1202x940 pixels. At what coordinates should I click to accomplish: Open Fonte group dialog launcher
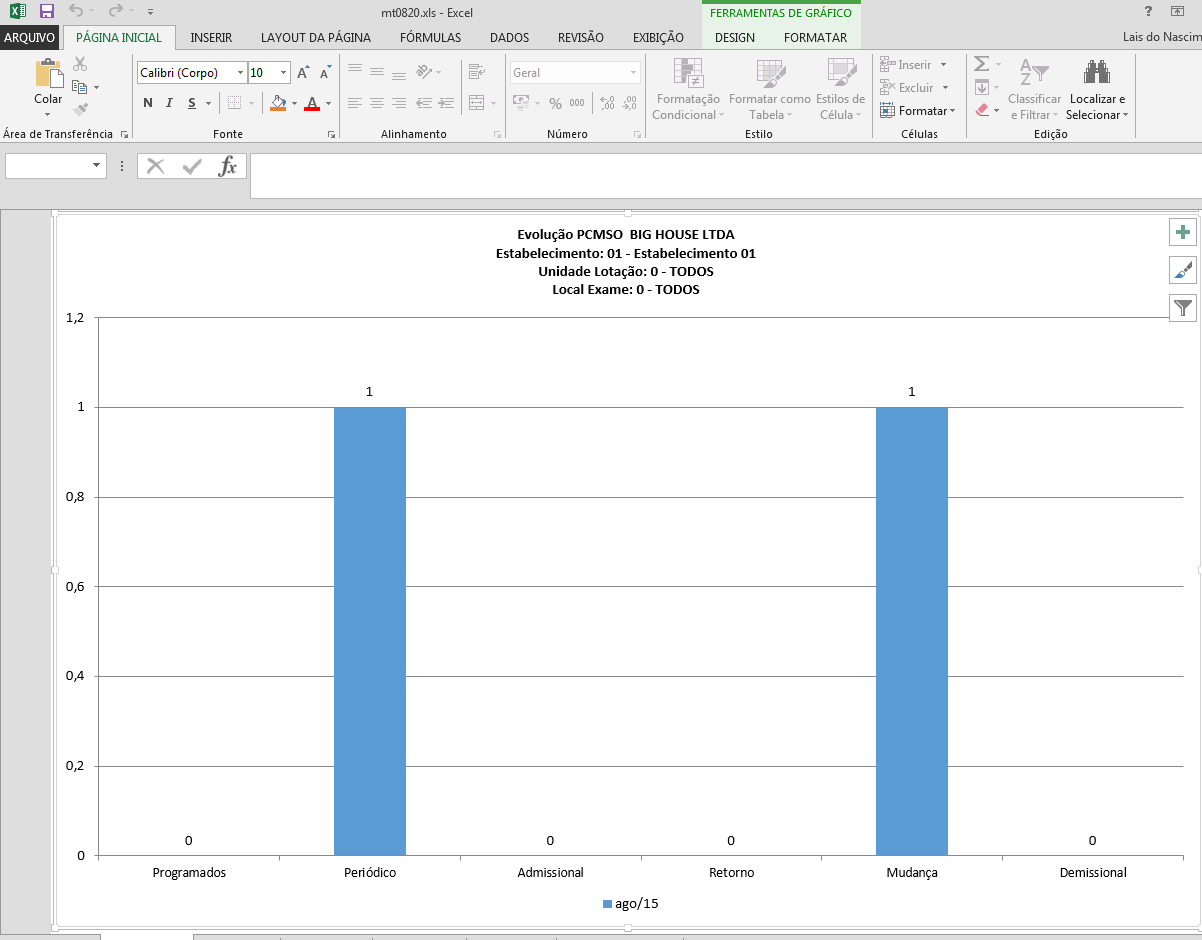click(x=331, y=135)
